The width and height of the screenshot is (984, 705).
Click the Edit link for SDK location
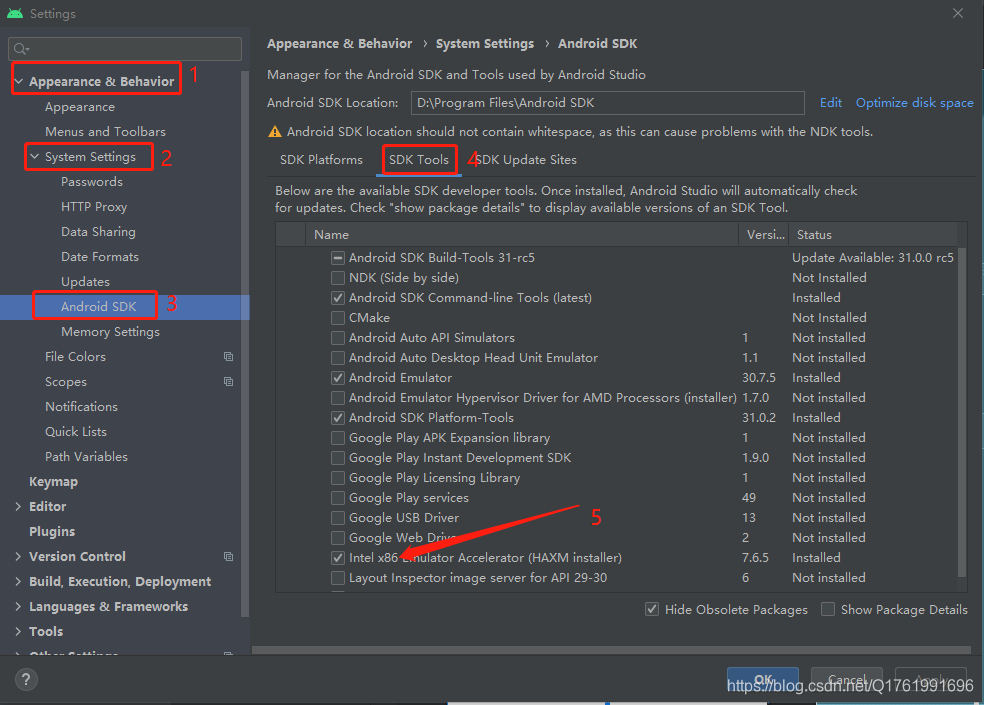830,103
